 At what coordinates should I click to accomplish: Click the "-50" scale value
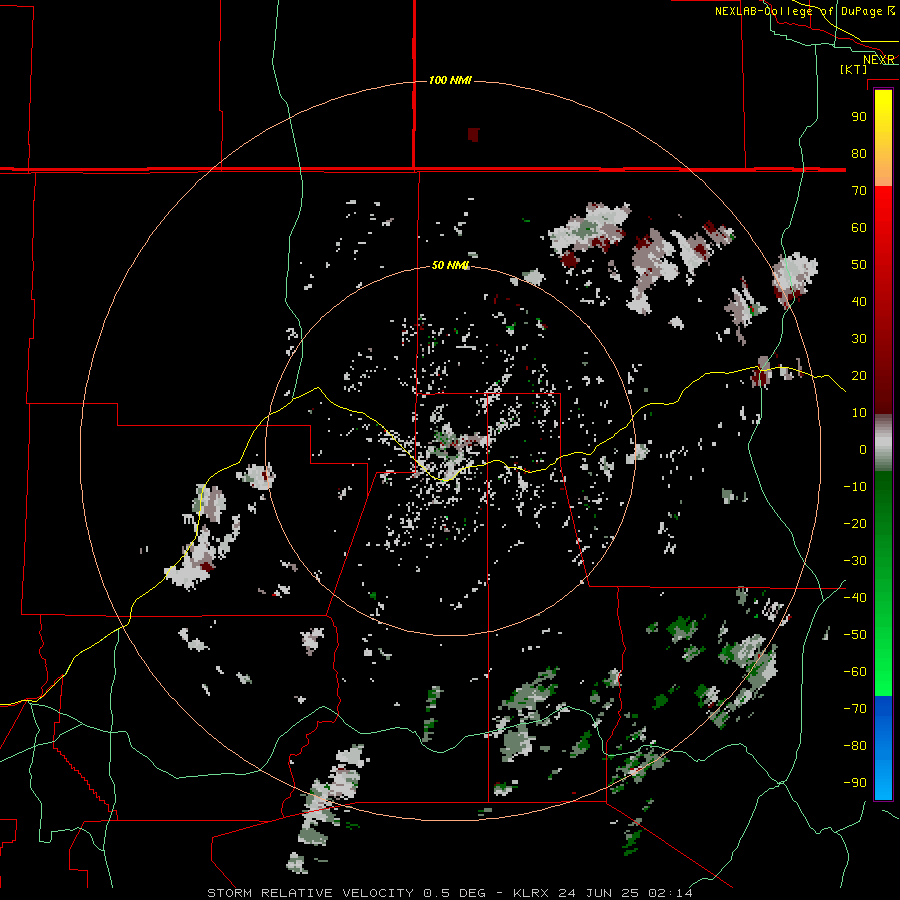(x=855, y=635)
